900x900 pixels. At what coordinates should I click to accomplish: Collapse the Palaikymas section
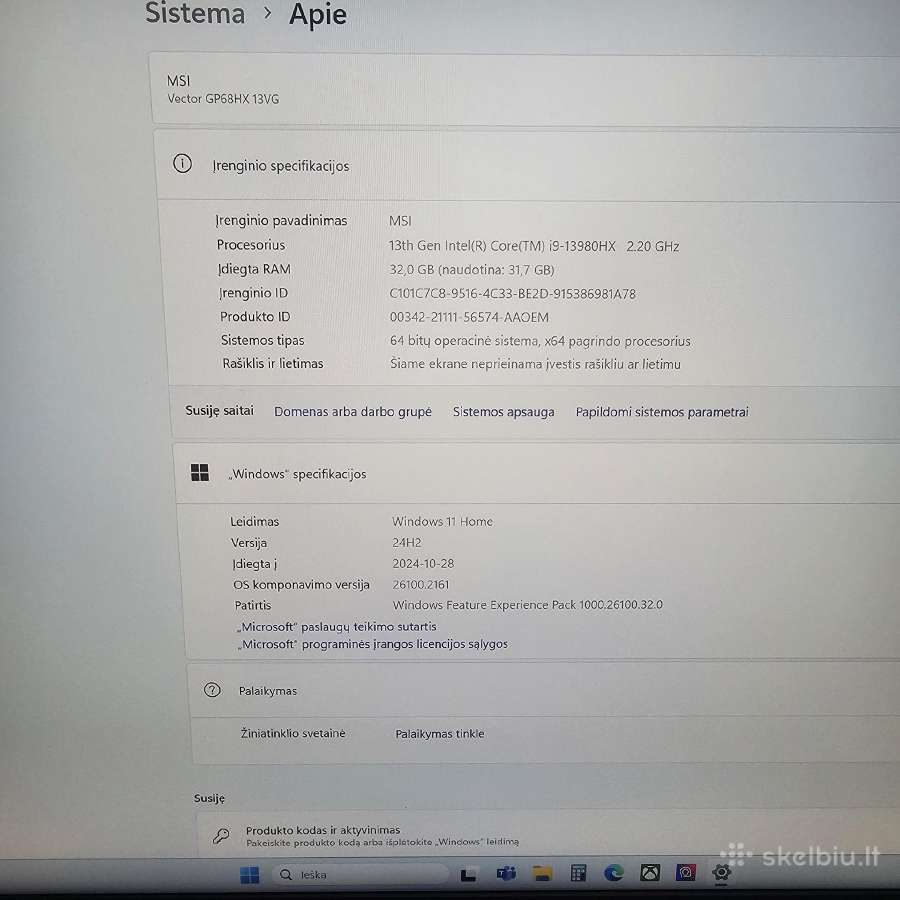click(x=544, y=690)
